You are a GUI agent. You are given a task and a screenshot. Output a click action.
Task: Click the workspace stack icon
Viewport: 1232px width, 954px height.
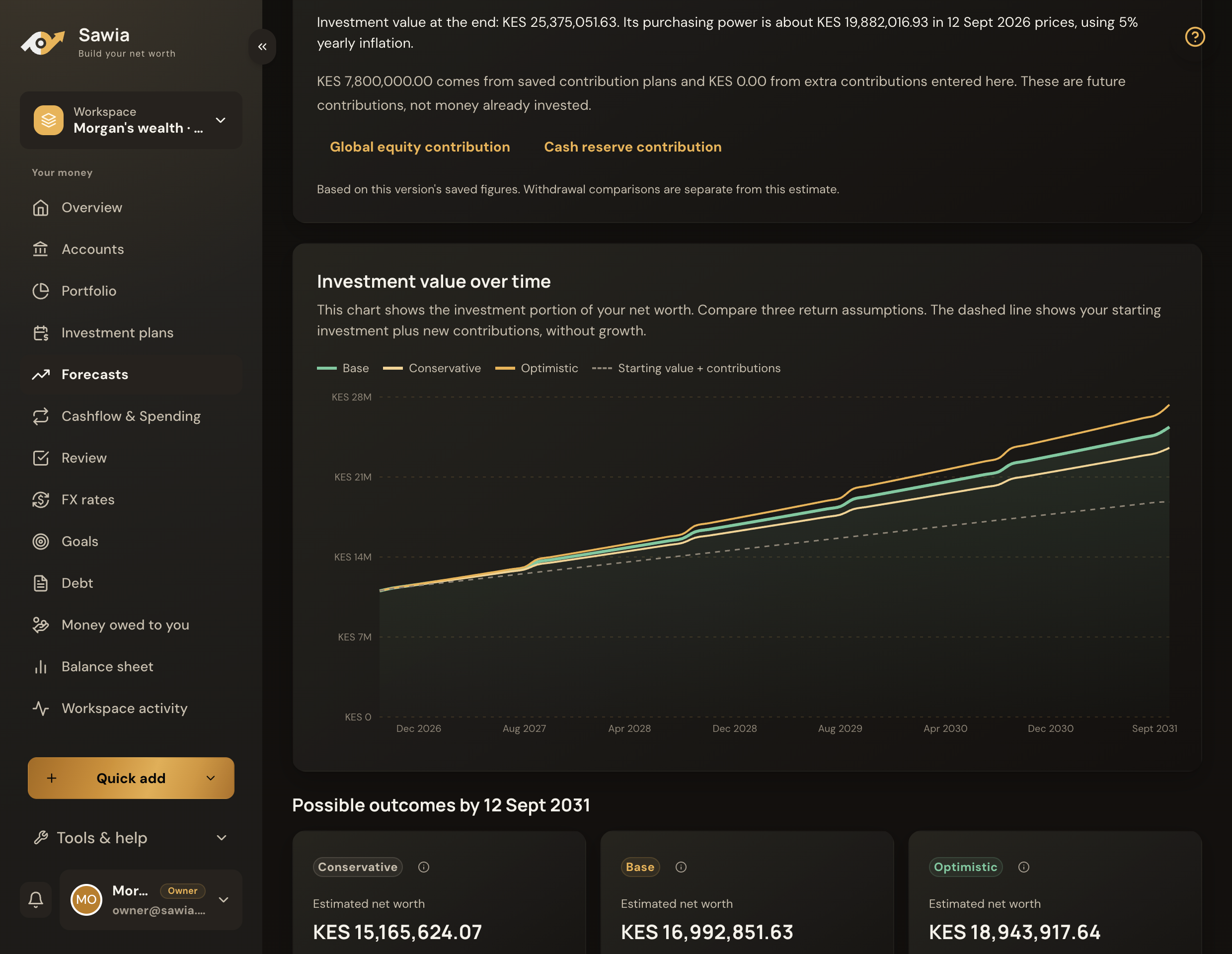pos(49,120)
